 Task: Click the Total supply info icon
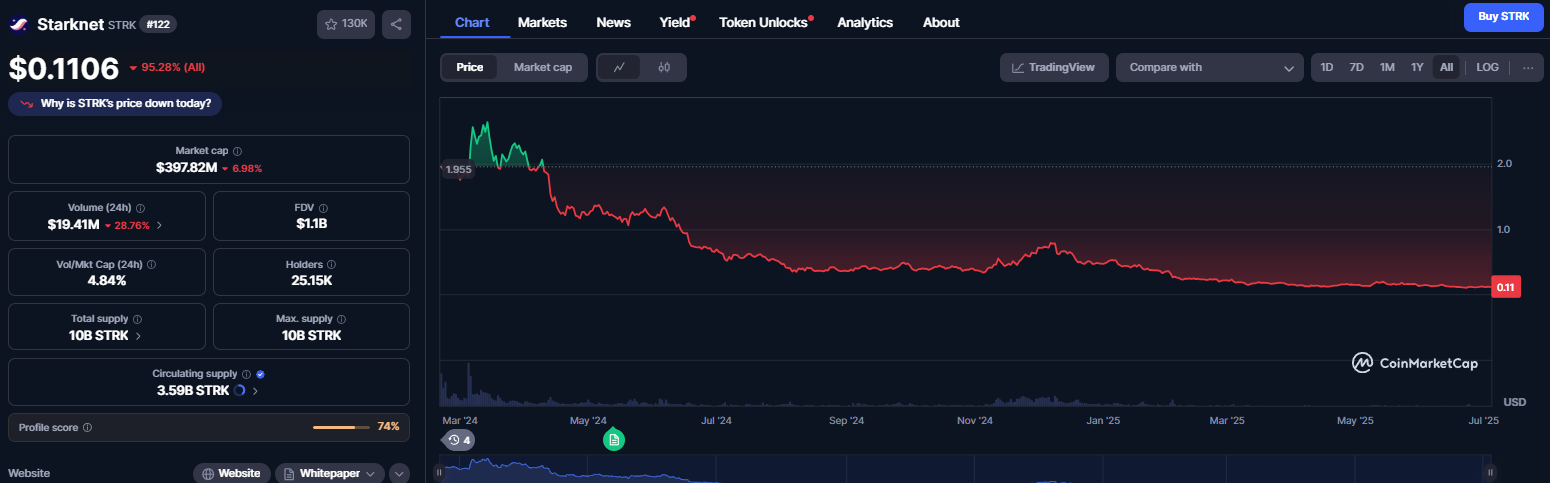pos(140,319)
